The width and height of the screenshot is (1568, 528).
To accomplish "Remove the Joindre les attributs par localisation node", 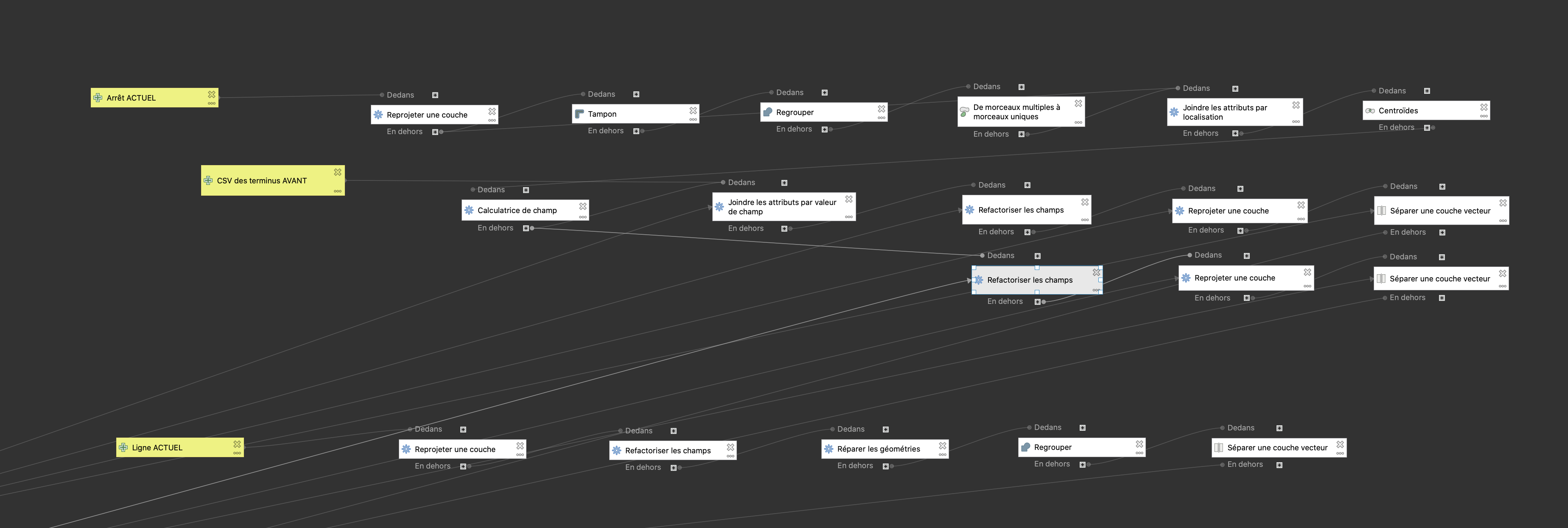I will click(x=1296, y=105).
